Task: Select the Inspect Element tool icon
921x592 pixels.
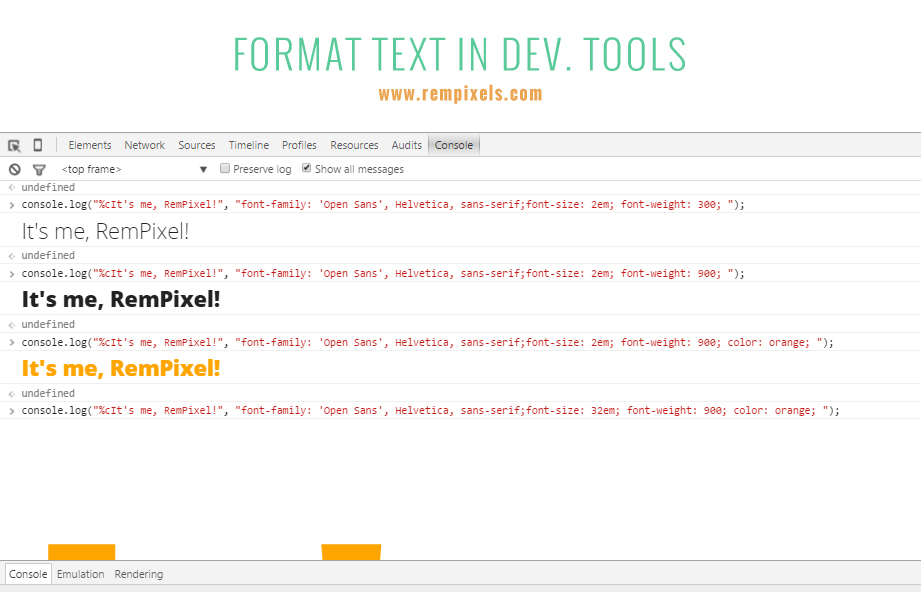Action: pyautogui.click(x=14, y=145)
